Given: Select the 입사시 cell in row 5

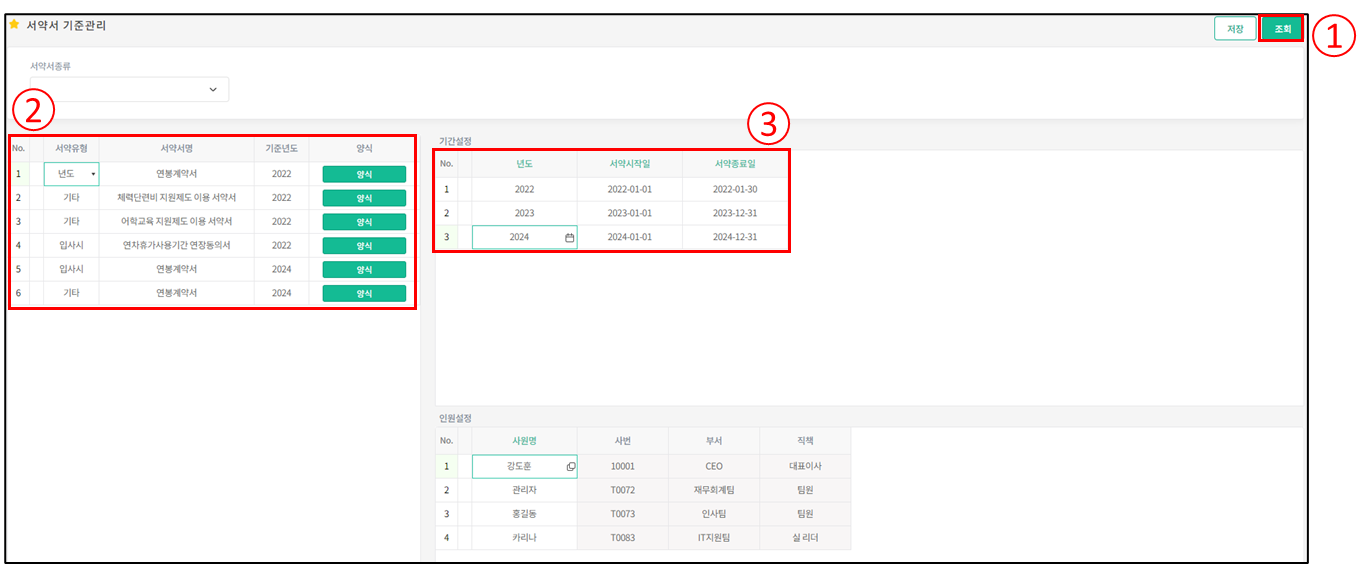Looking at the screenshot, I should tap(71, 270).
